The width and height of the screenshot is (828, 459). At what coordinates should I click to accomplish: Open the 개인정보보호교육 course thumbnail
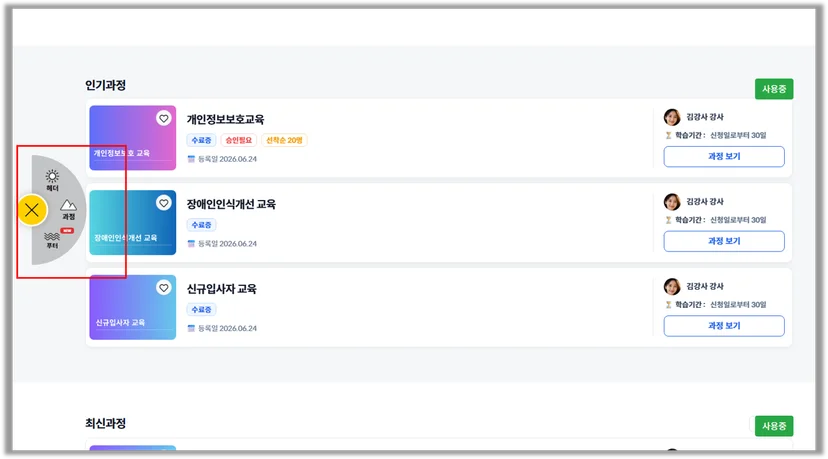pyautogui.click(x=133, y=138)
